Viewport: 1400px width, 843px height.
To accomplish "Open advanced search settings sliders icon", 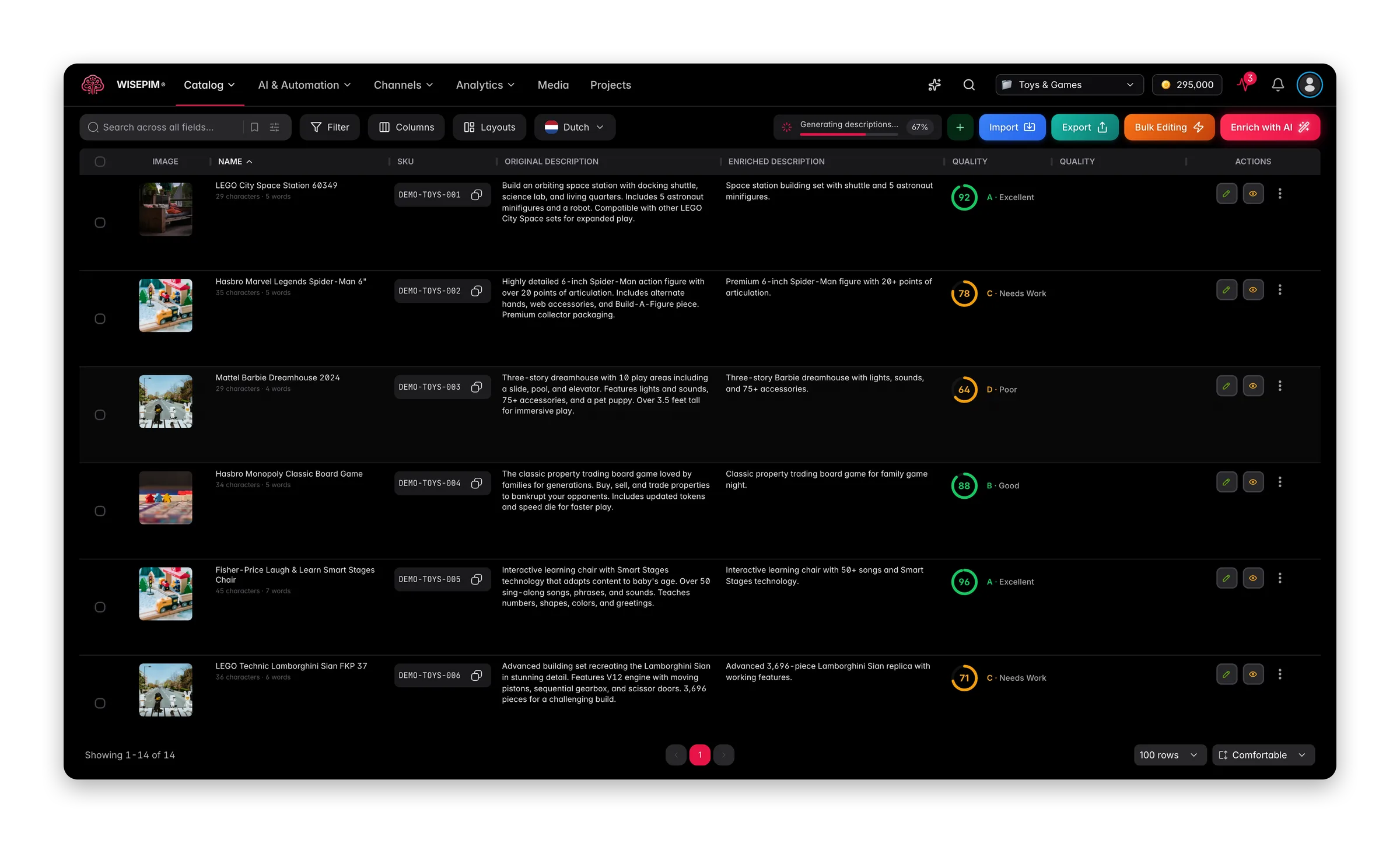I will (x=274, y=127).
